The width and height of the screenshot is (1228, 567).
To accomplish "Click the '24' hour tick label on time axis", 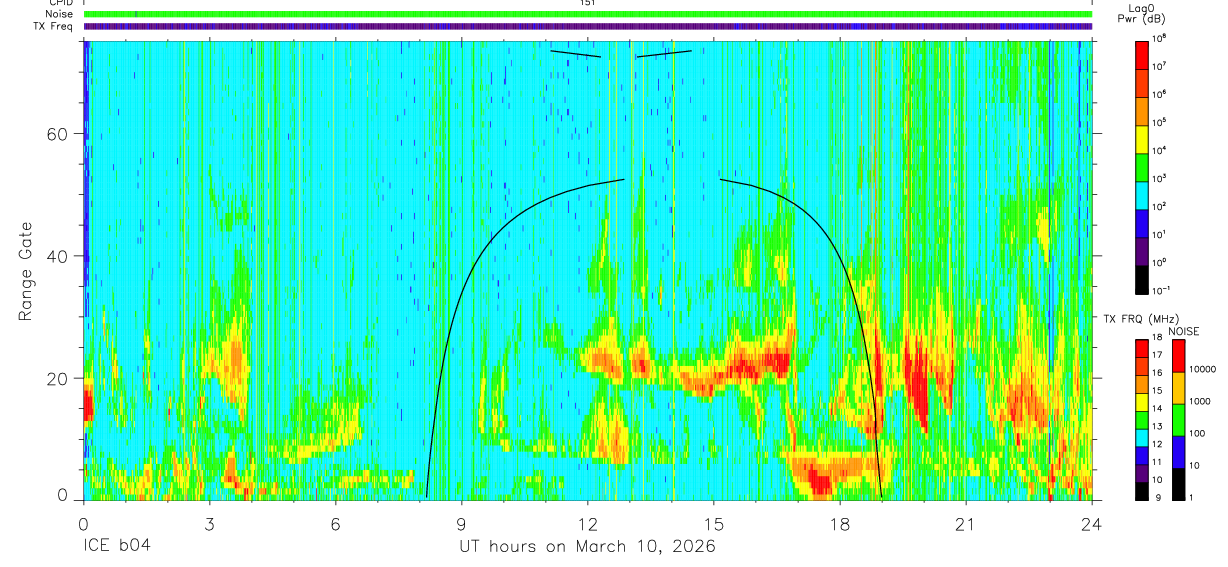I will tap(1092, 523).
